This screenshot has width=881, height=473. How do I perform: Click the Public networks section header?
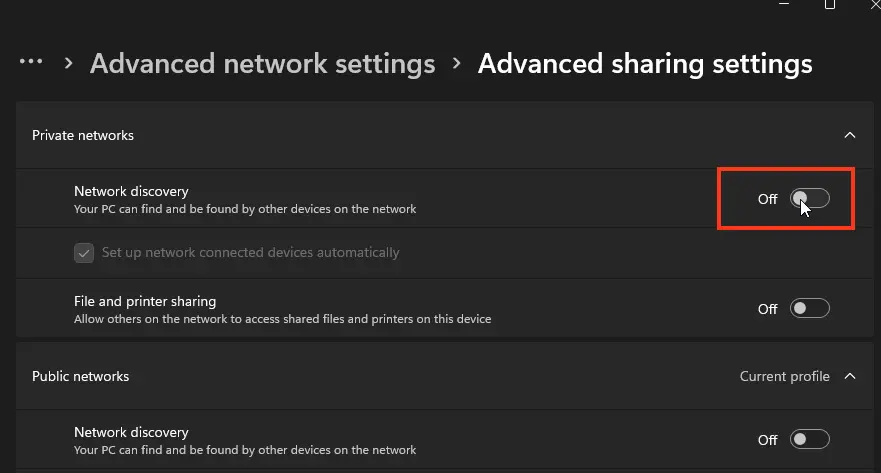click(81, 377)
